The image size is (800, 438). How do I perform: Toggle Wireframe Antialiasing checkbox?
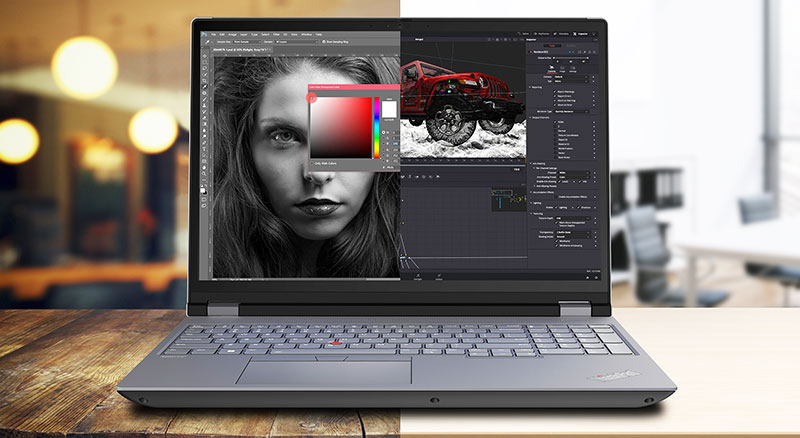pyautogui.click(x=557, y=246)
